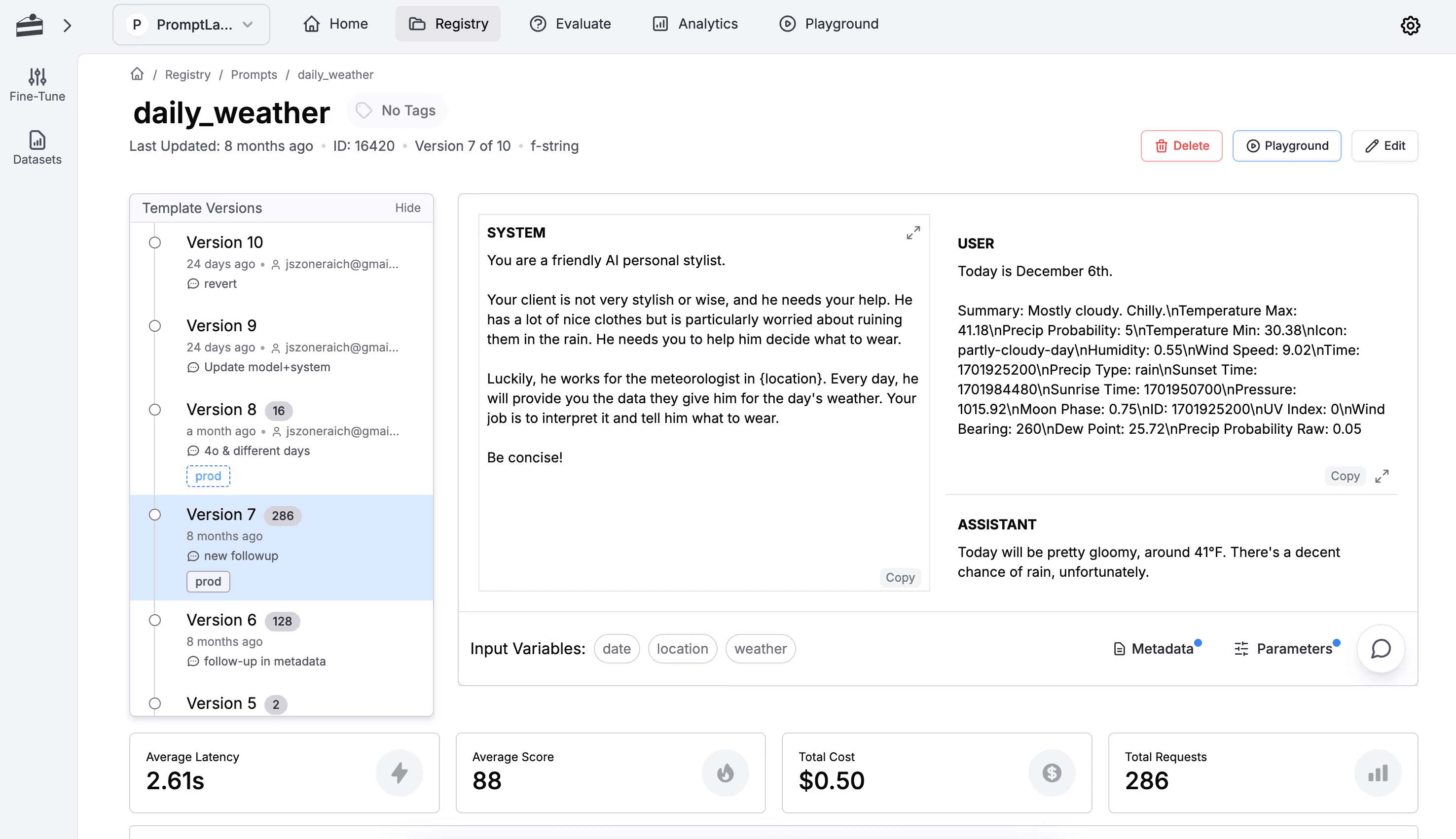This screenshot has width=1456, height=839.
Task: Expand the SYSTEM prompt to fullscreen
Action: [912, 233]
